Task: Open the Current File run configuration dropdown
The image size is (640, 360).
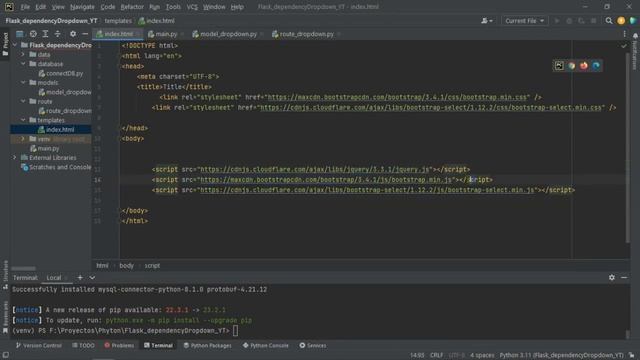Action: pos(524,21)
